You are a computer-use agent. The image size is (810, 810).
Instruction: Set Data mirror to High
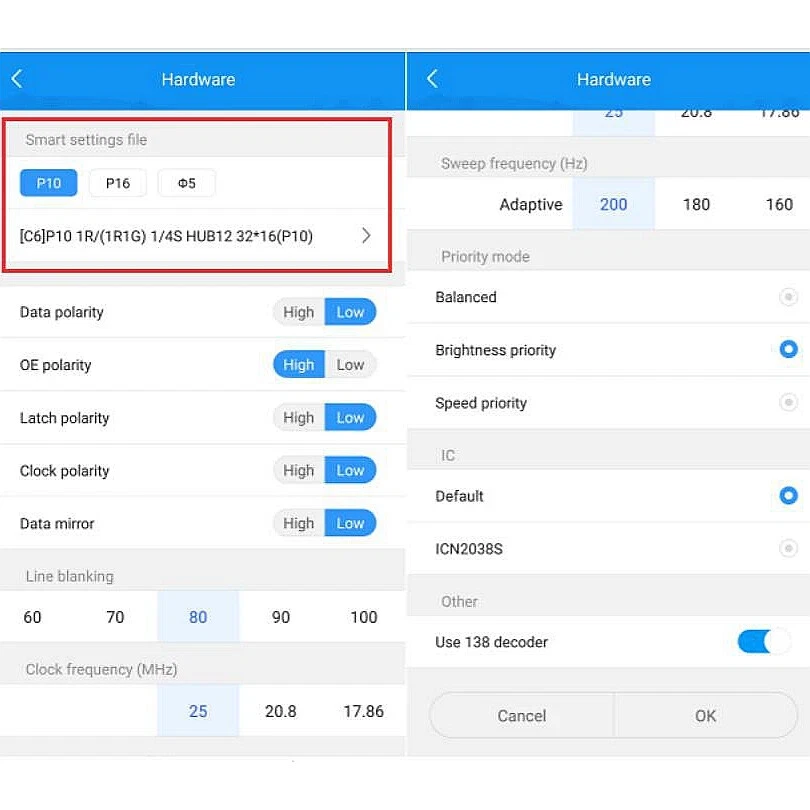click(298, 524)
